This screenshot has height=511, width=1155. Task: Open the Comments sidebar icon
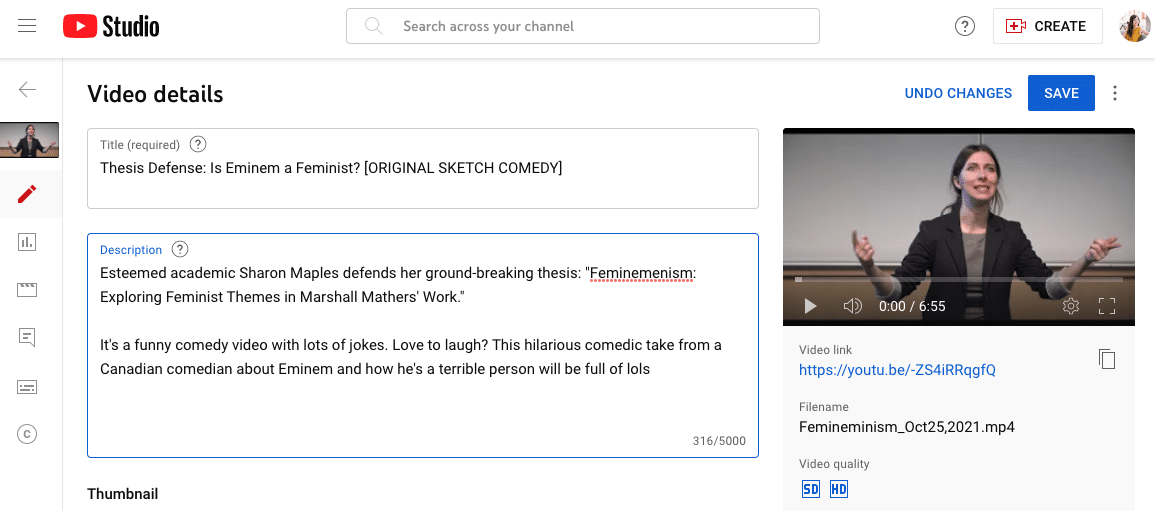coord(27,338)
